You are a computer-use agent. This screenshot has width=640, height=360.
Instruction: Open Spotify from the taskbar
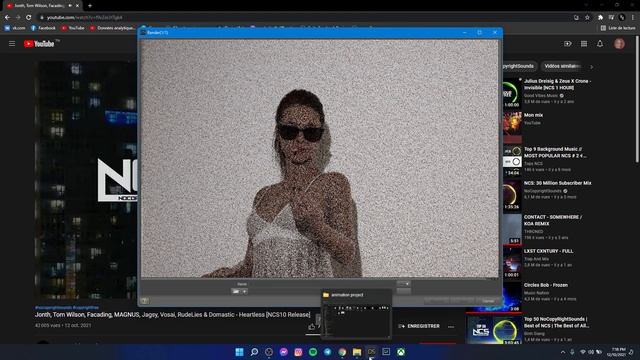point(313,352)
